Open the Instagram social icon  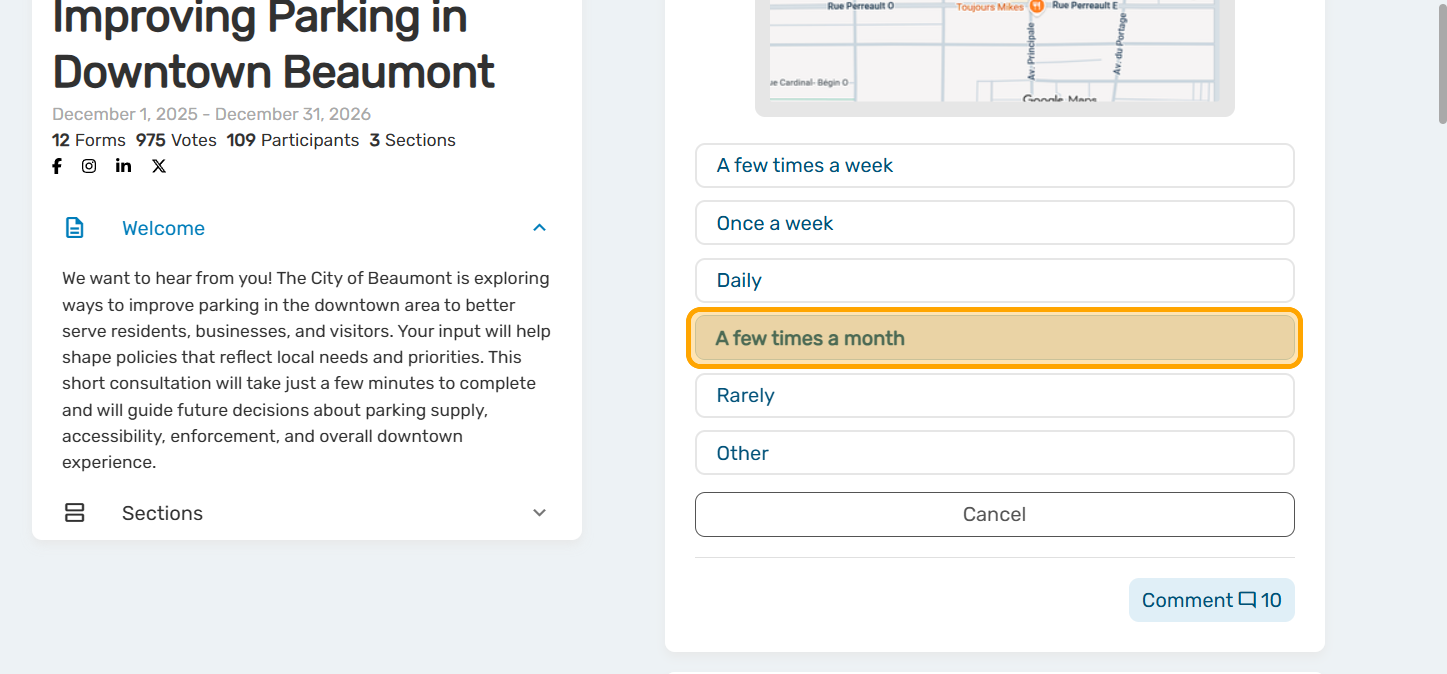pyautogui.click(x=89, y=166)
